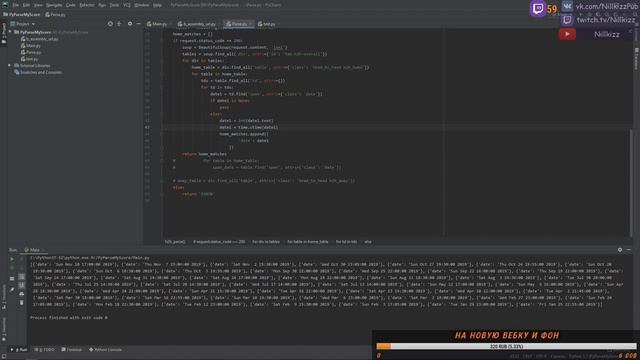Click the locate current file target icon
640x360 pixels.
pos(110,24)
